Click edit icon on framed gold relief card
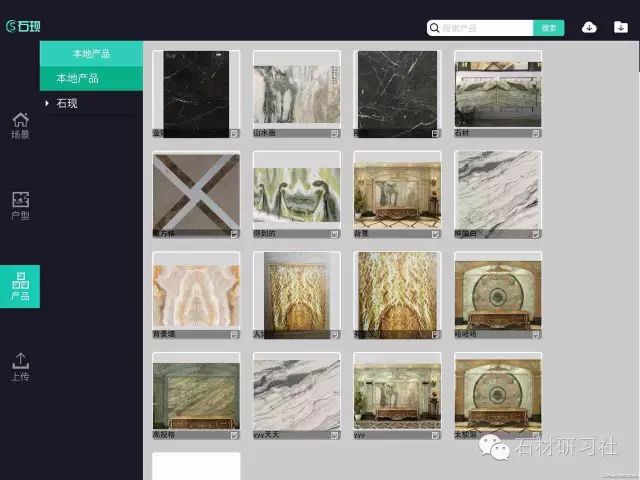This screenshot has width=640, height=480. coord(334,335)
